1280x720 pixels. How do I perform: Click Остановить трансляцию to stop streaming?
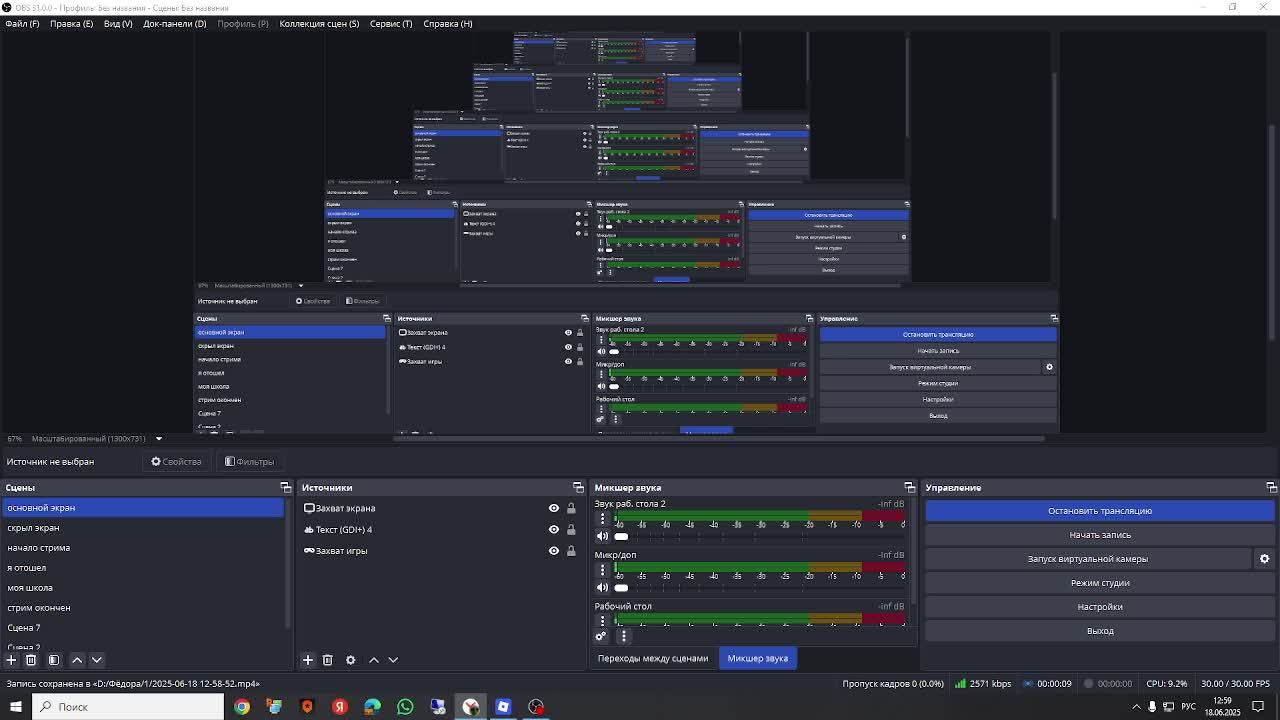[x=1100, y=511]
